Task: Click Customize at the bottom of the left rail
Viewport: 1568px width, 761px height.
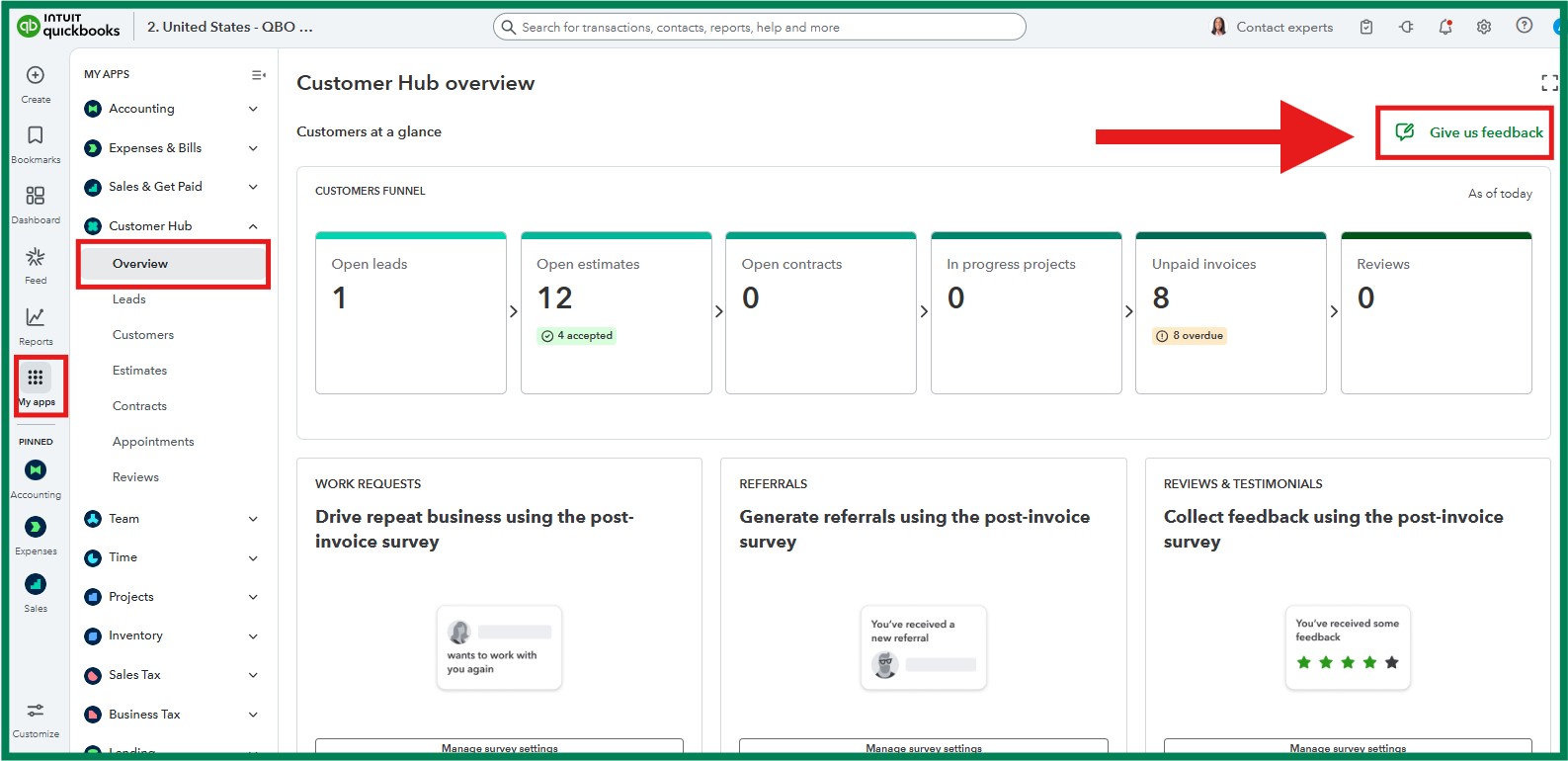Action: click(x=36, y=719)
